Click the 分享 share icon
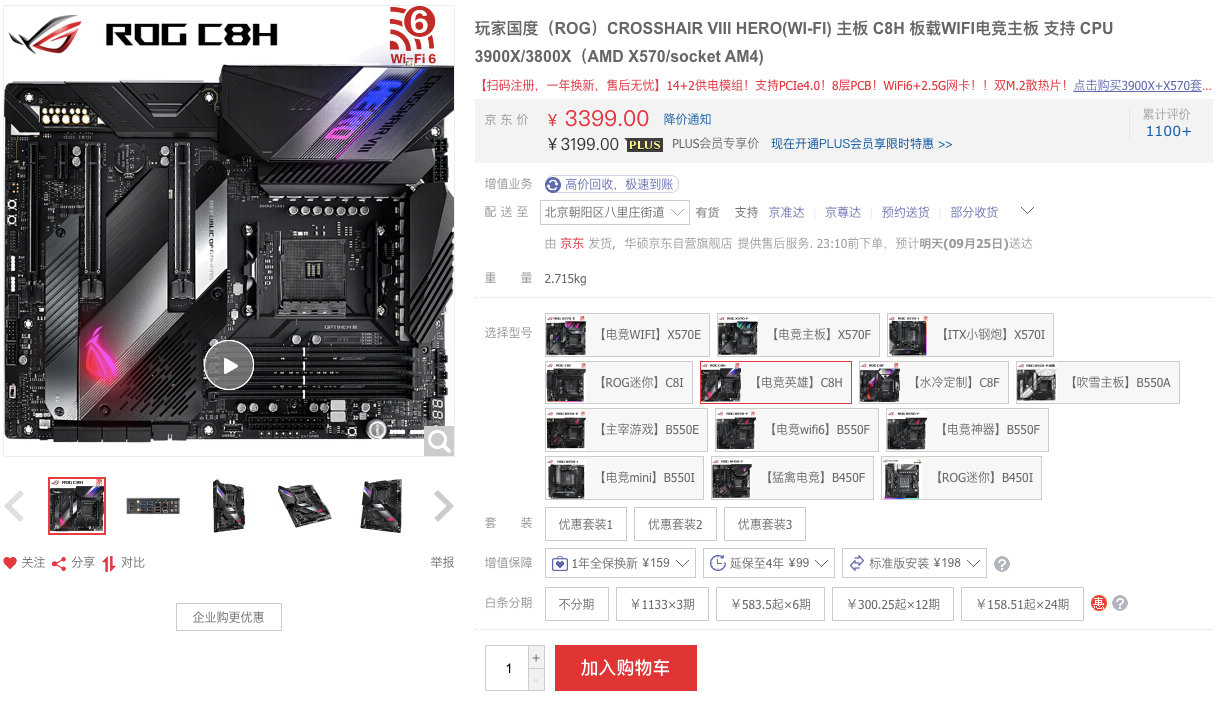1227x713 pixels. (59, 563)
